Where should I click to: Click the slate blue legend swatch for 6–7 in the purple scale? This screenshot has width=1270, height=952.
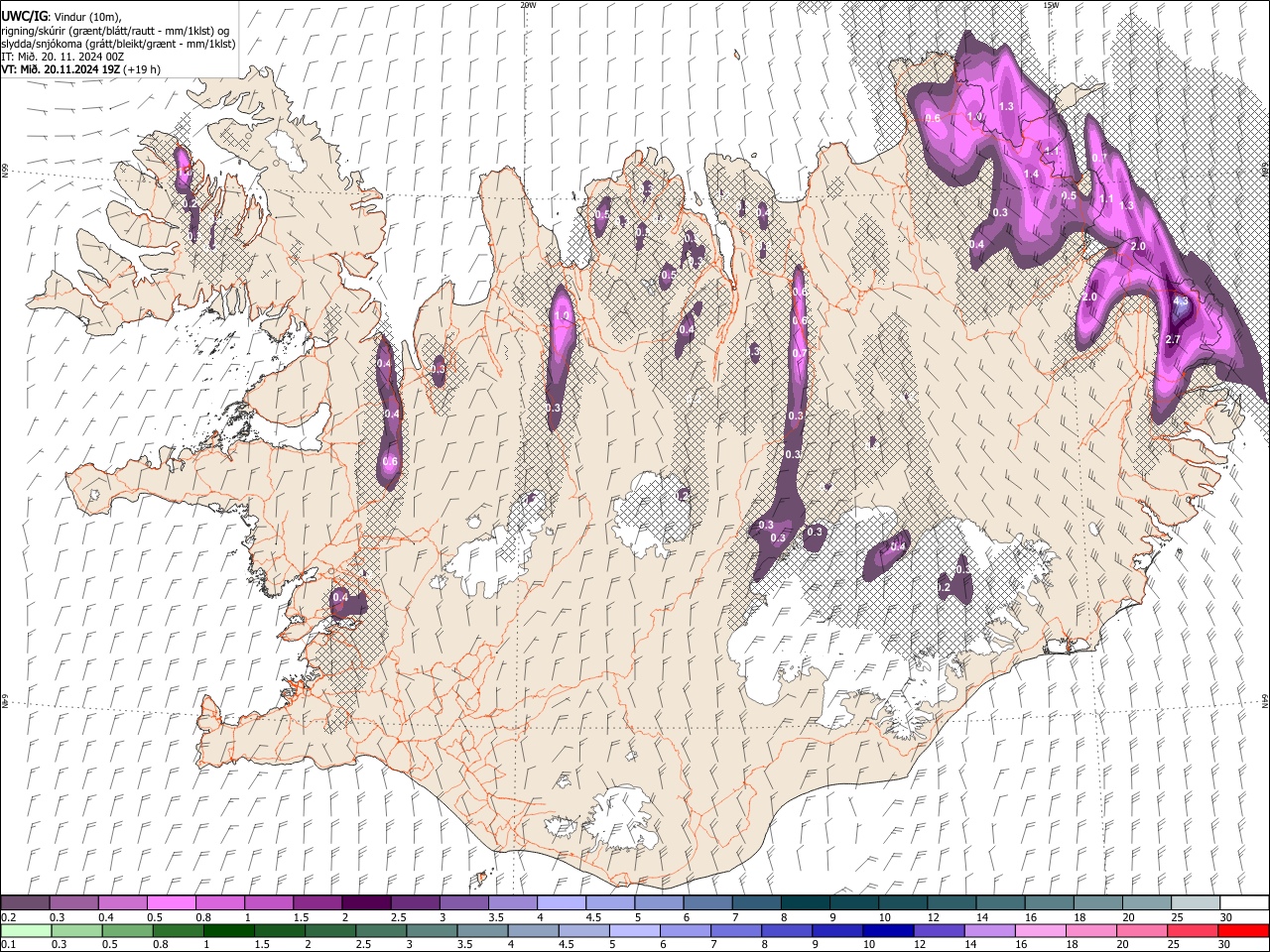pos(708,902)
